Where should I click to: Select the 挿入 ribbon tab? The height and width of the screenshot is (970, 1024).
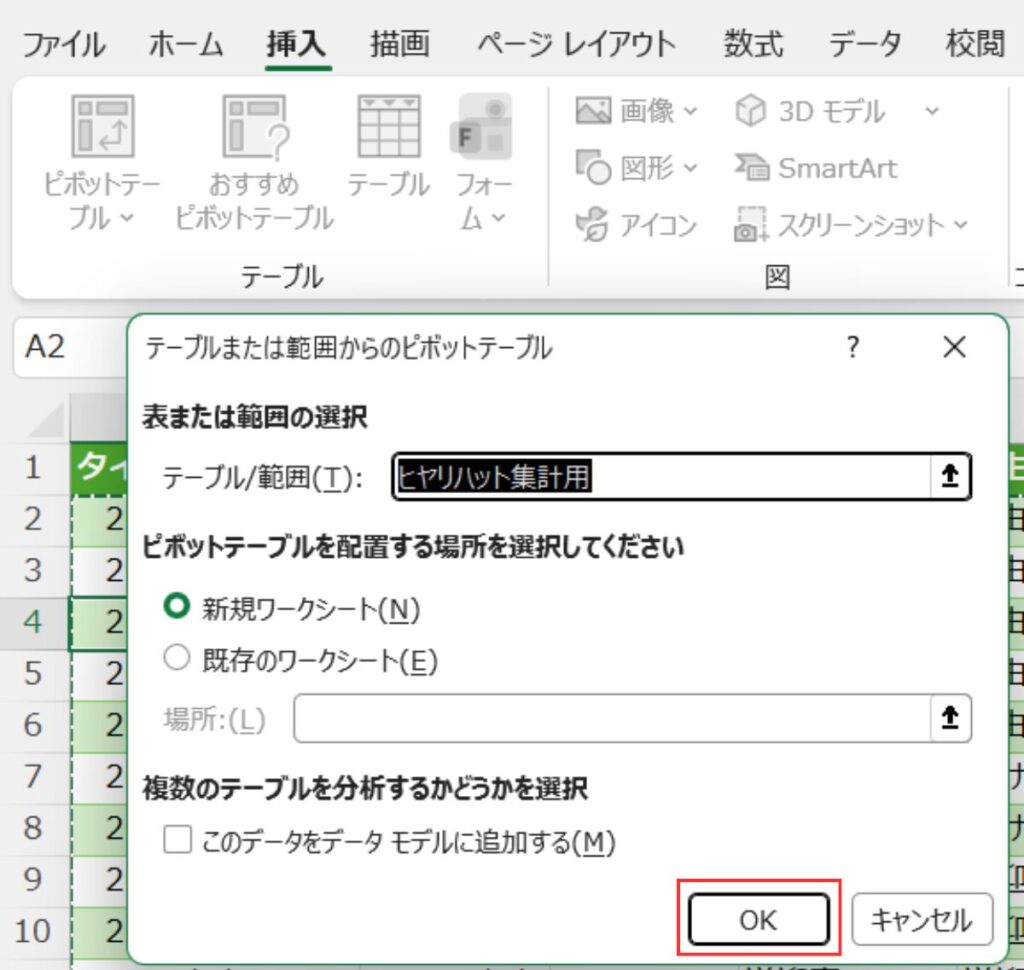(296, 44)
